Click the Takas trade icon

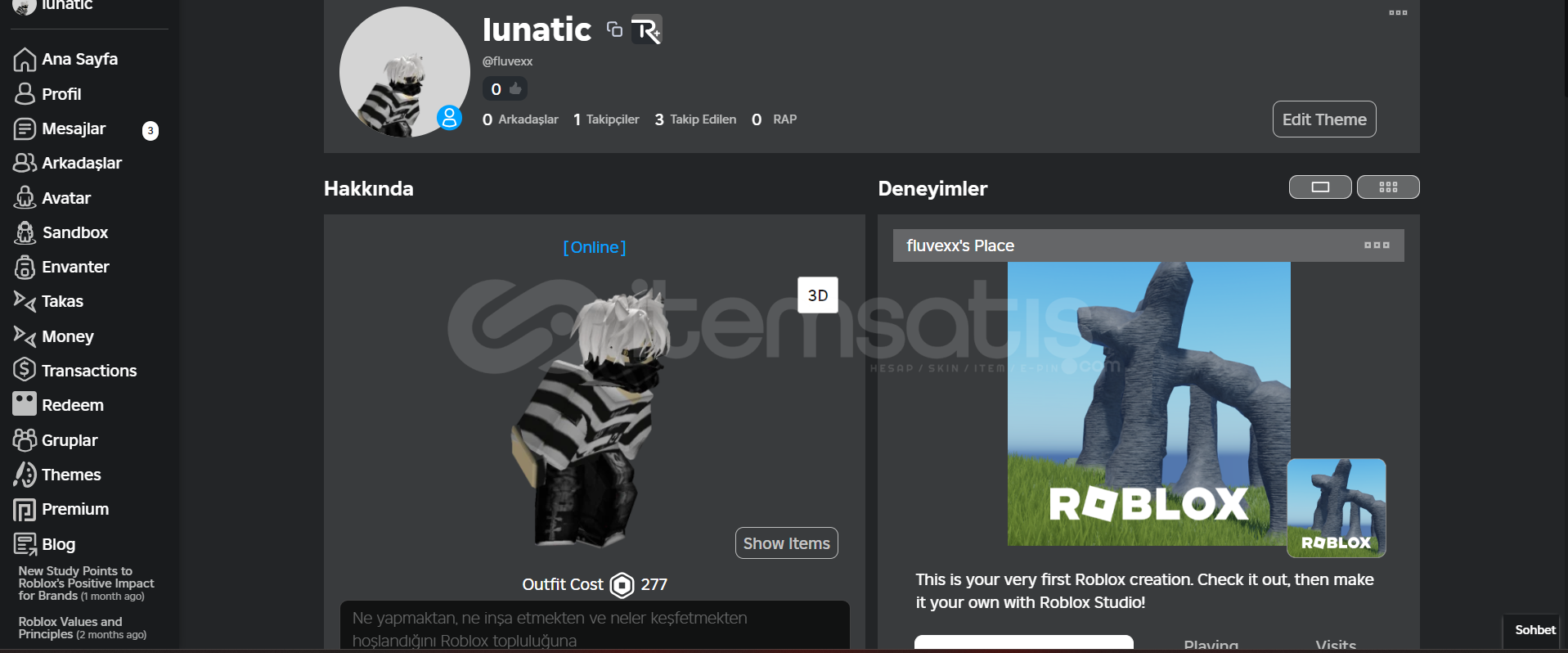click(25, 301)
